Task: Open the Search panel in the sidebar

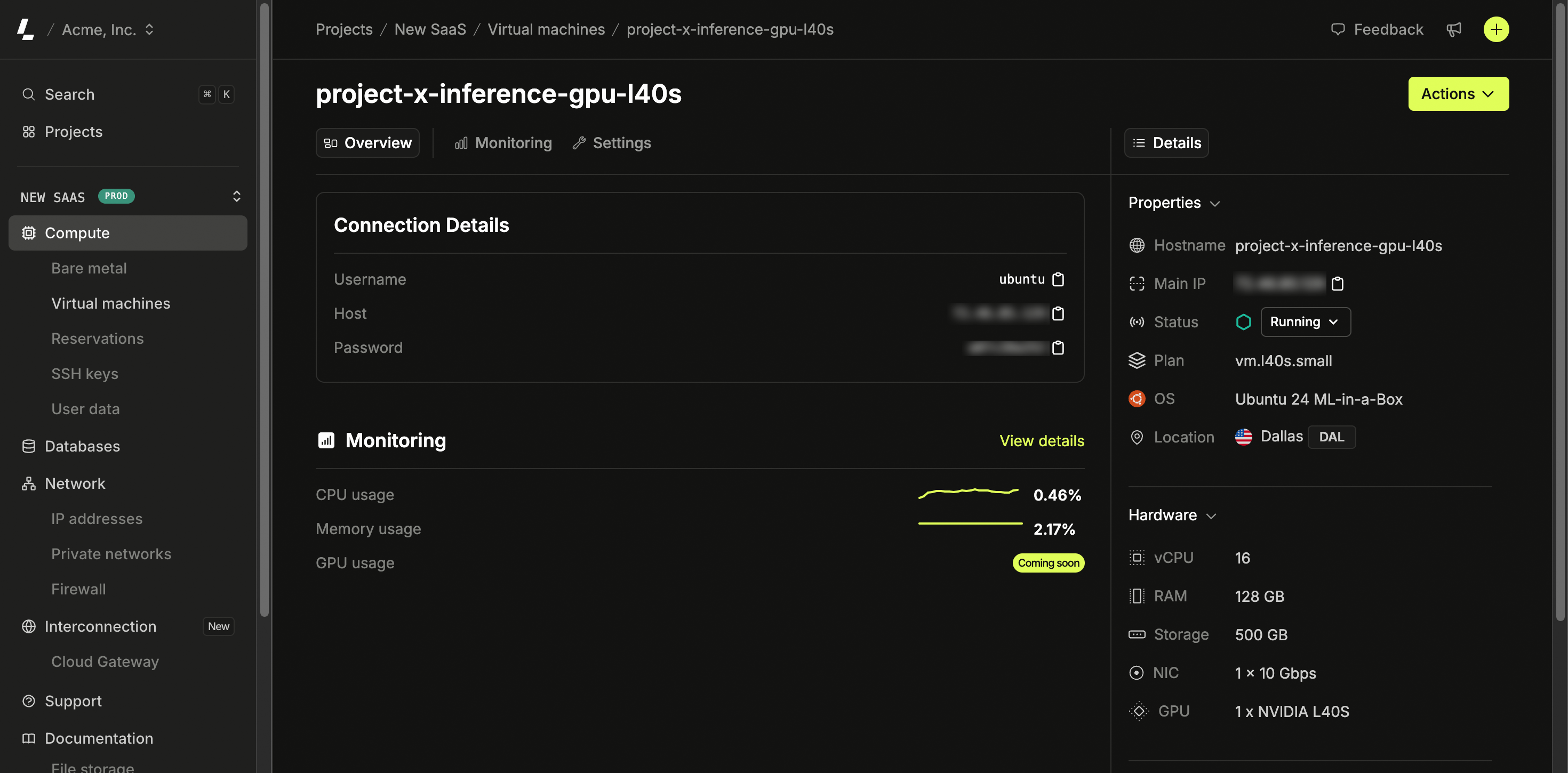Action: [69, 94]
